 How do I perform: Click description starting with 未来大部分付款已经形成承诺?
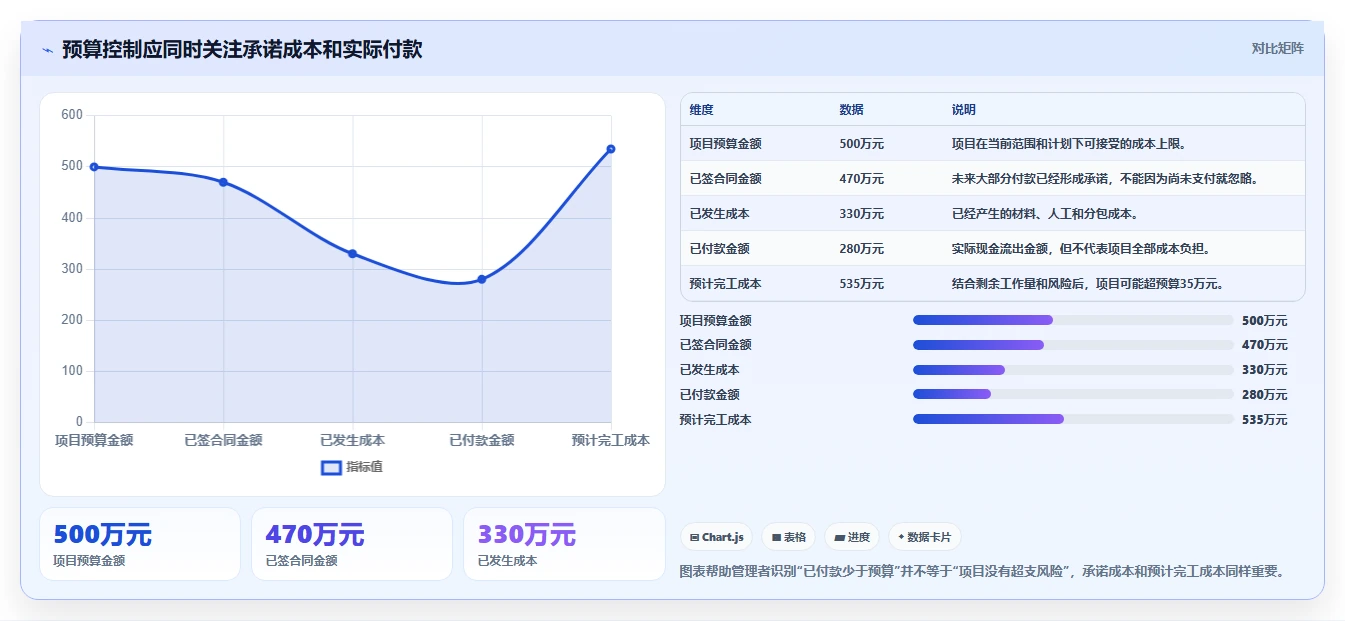(1105, 179)
